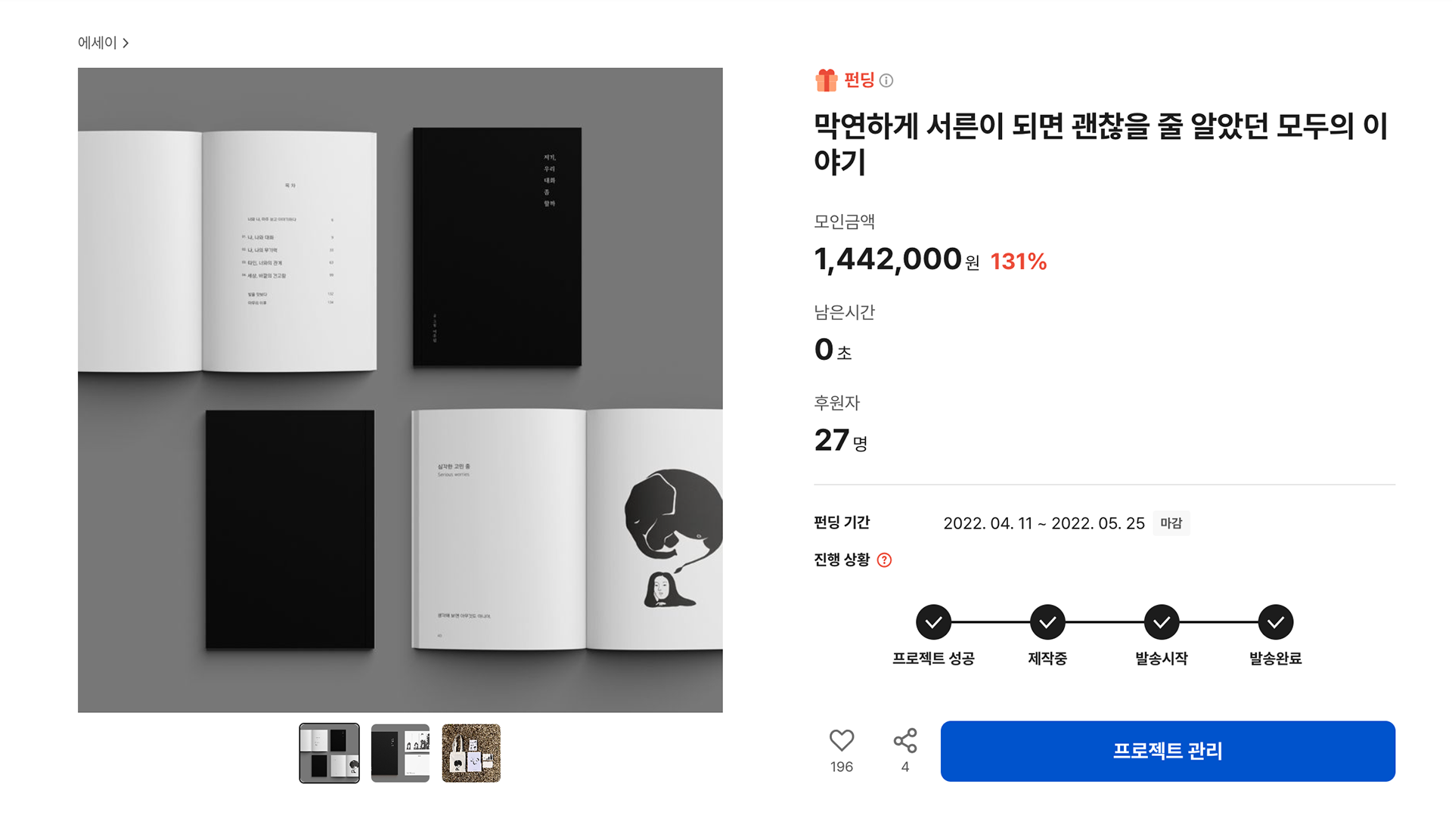This screenshot has height=840, width=1452.
Task: Click the red gift box icon
Action: tap(826, 80)
